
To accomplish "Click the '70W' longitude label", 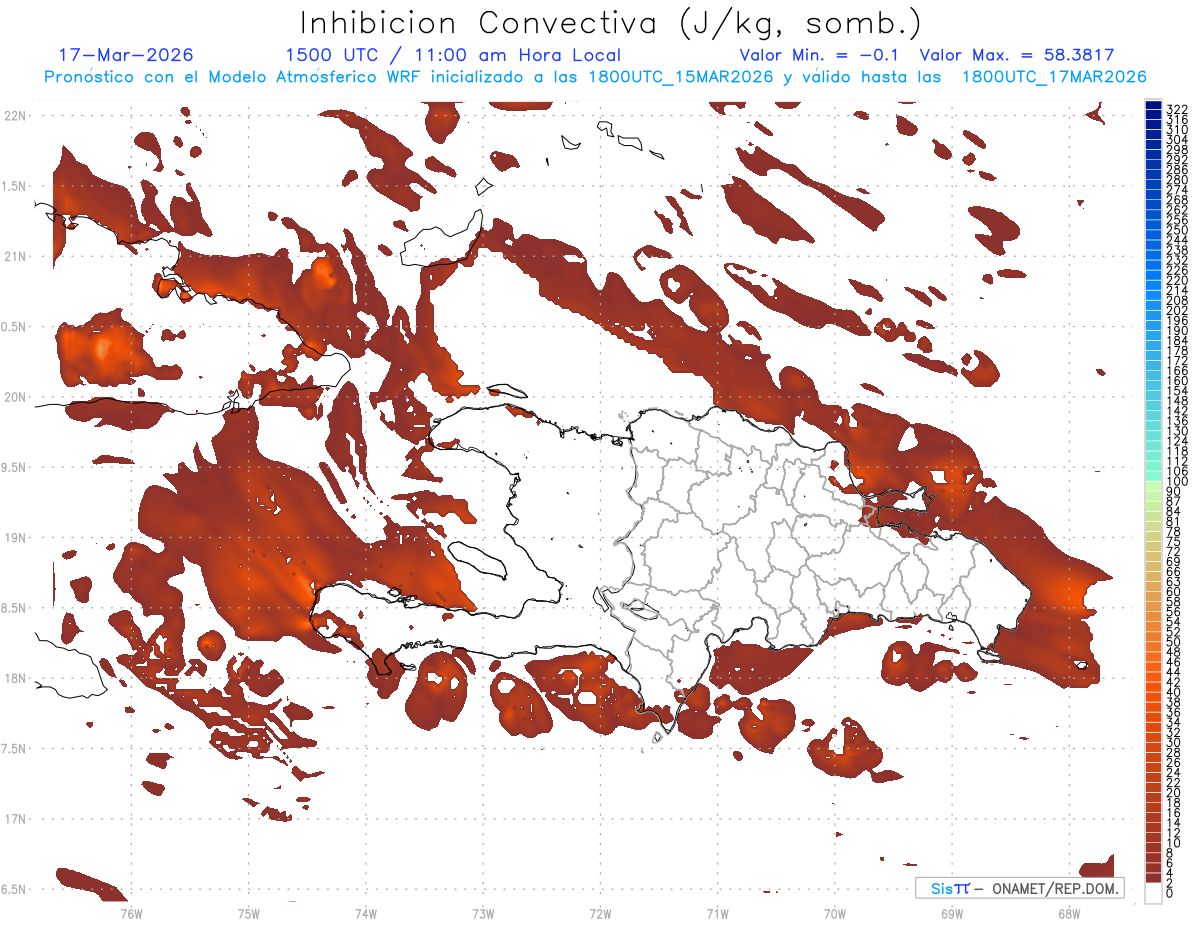I will click(835, 914).
